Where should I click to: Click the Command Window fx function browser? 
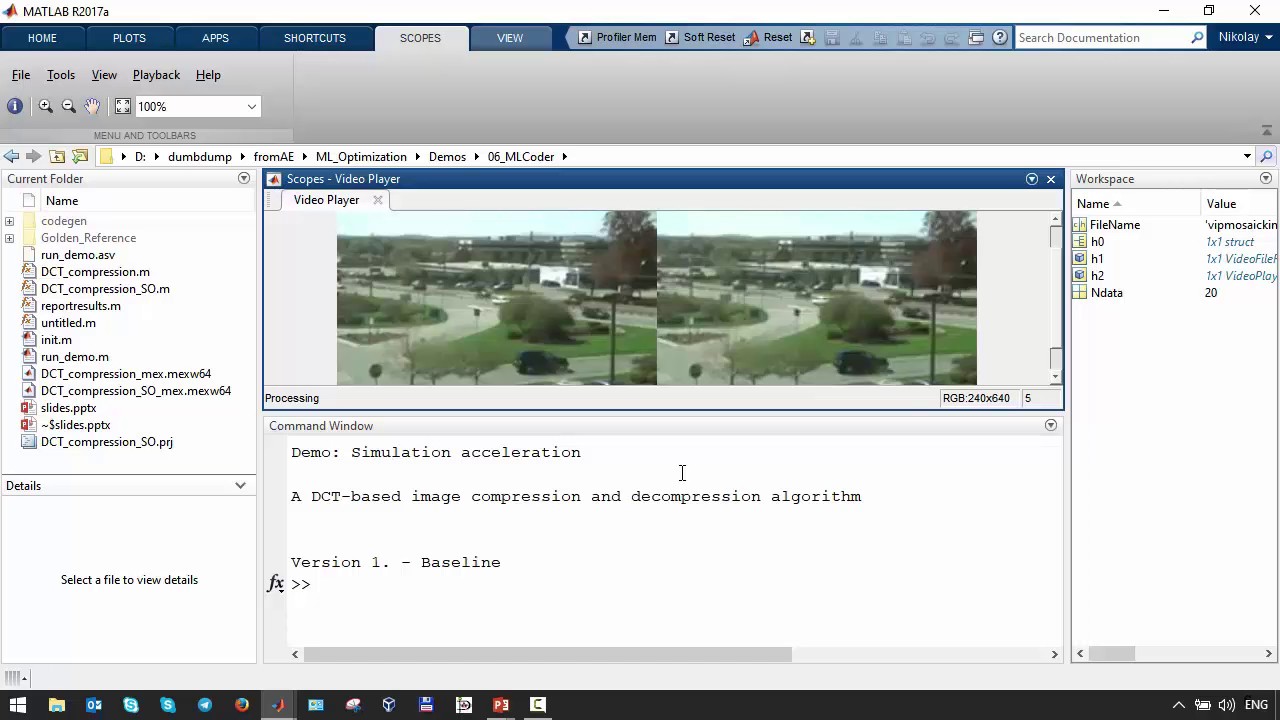point(276,584)
